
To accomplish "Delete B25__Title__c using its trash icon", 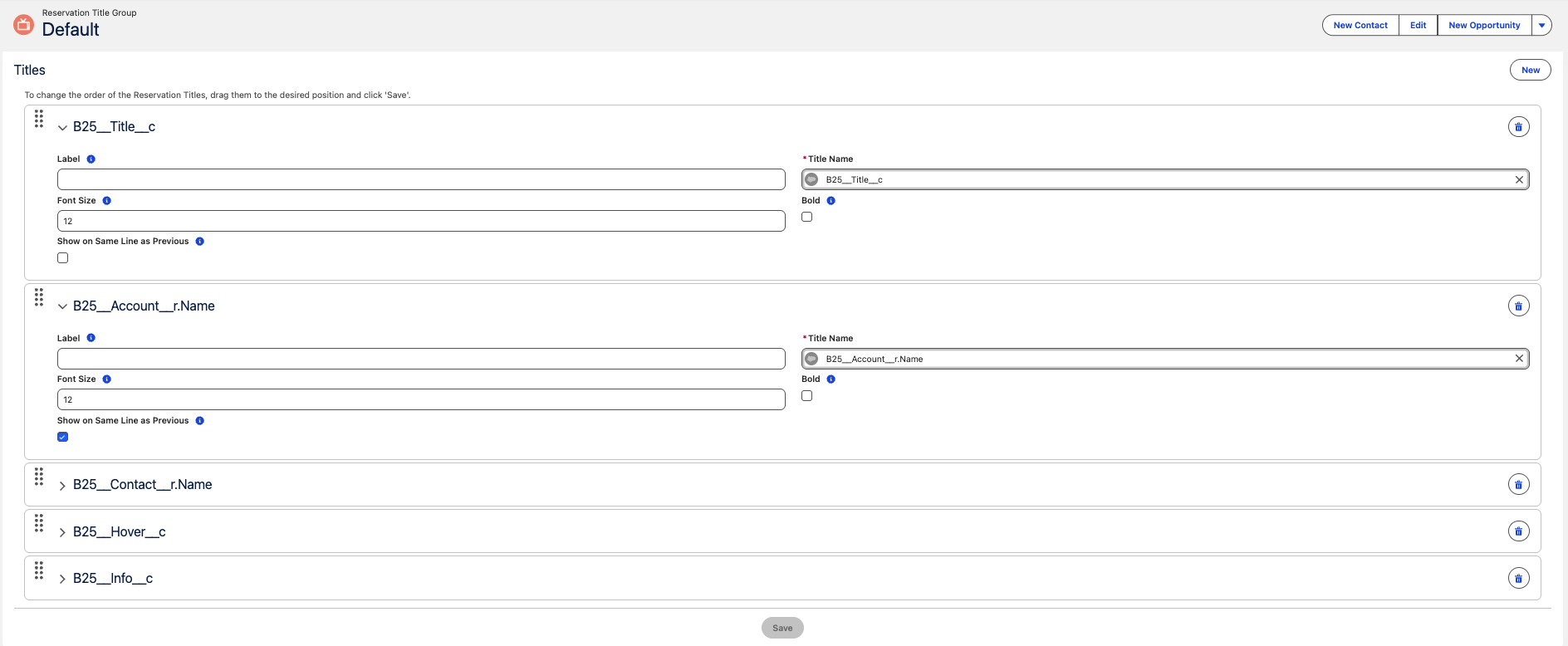I will pyautogui.click(x=1519, y=126).
